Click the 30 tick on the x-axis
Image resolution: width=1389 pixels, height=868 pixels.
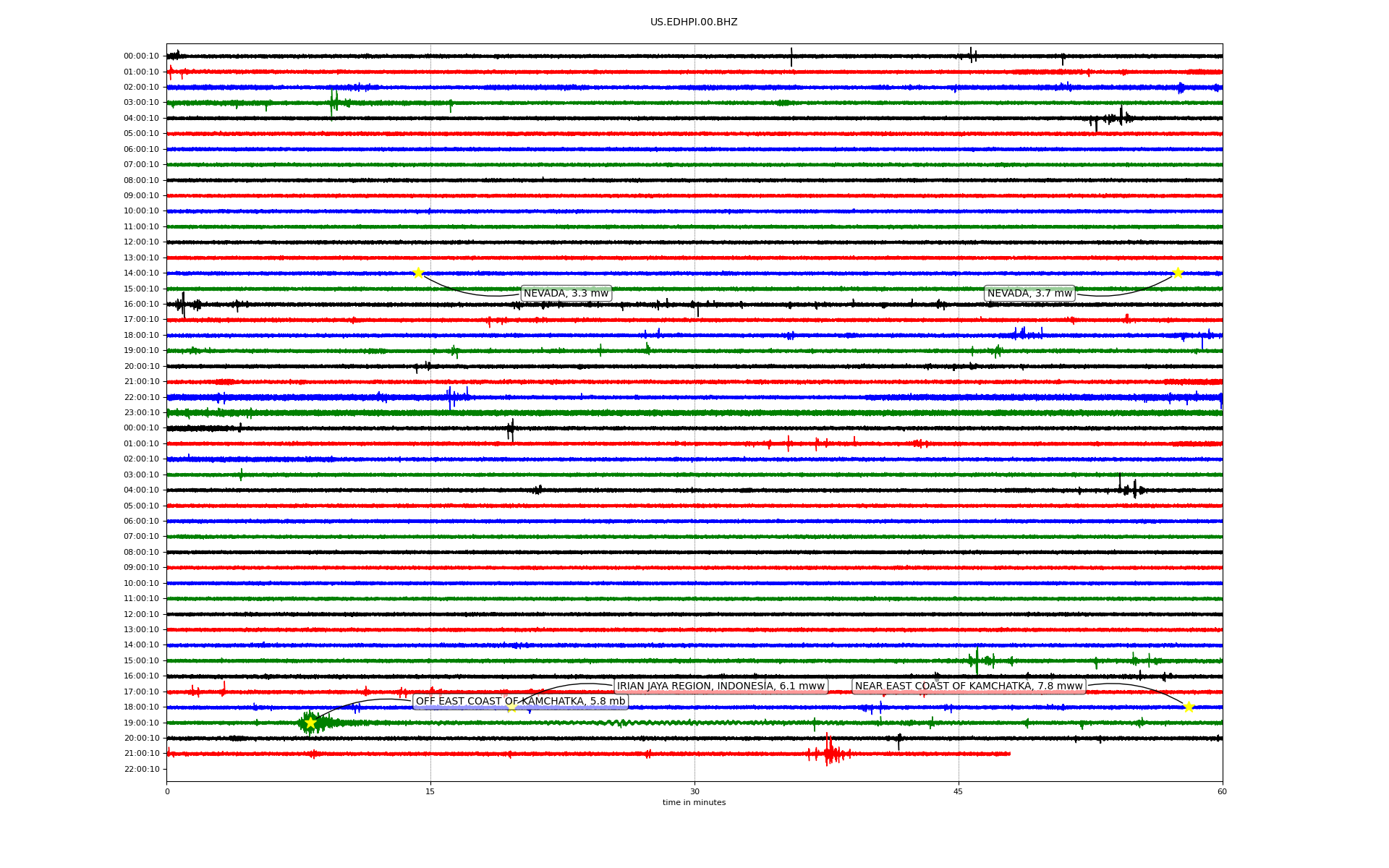coord(694,791)
